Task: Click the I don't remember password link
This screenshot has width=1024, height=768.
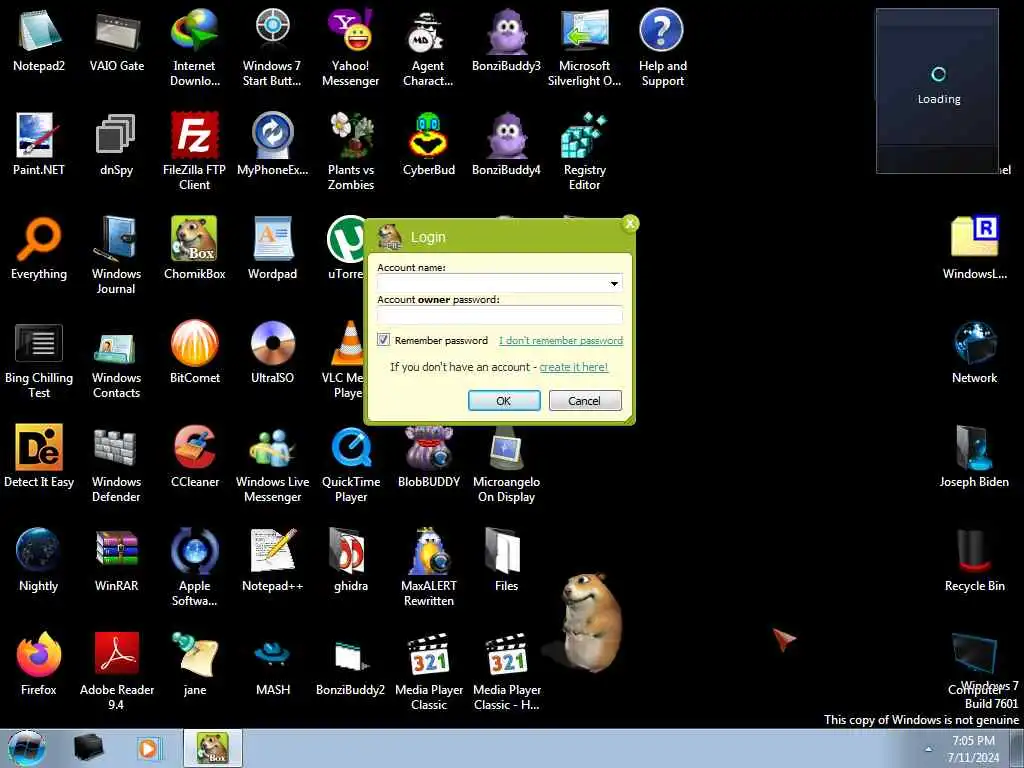Action: click(561, 340)
